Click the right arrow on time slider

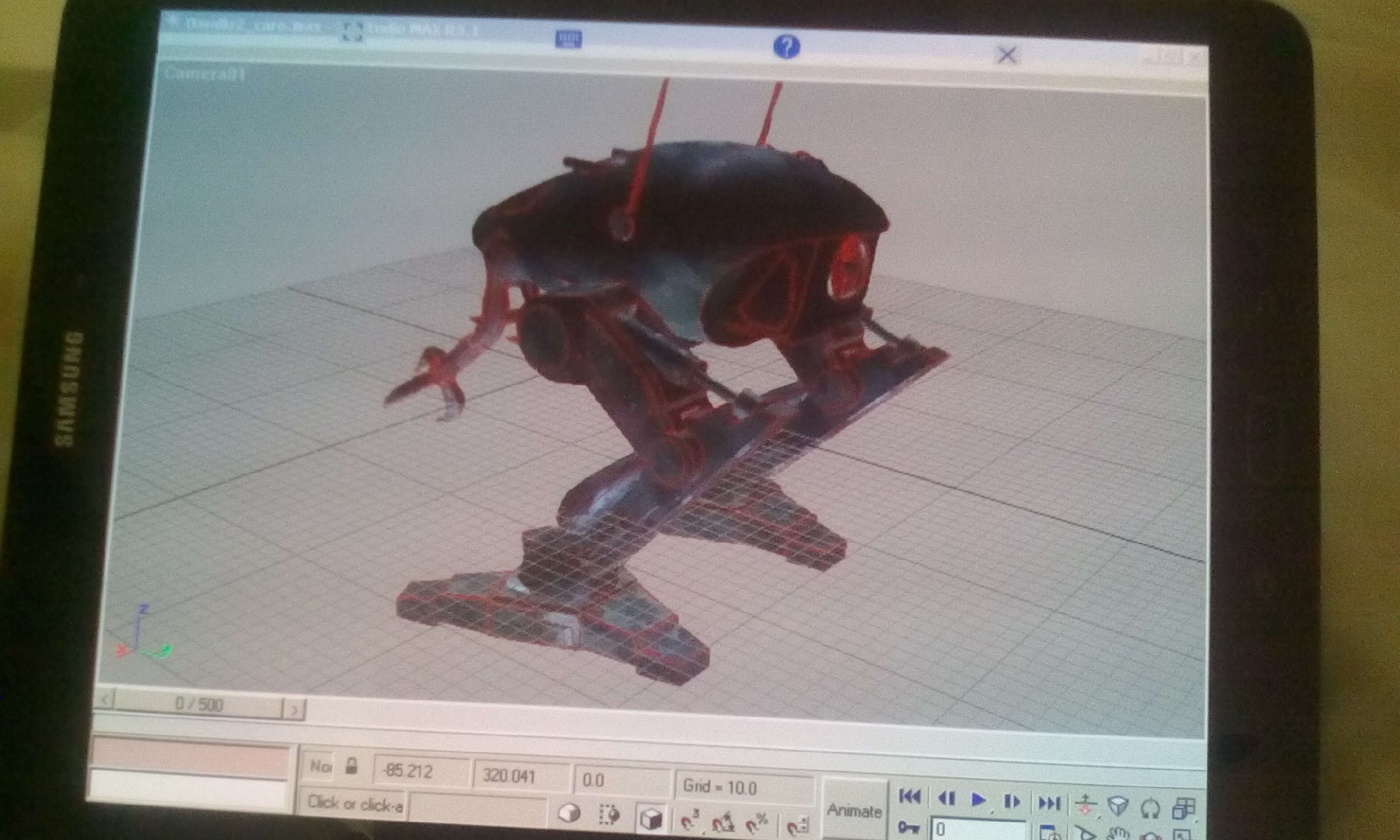(294, 710)
